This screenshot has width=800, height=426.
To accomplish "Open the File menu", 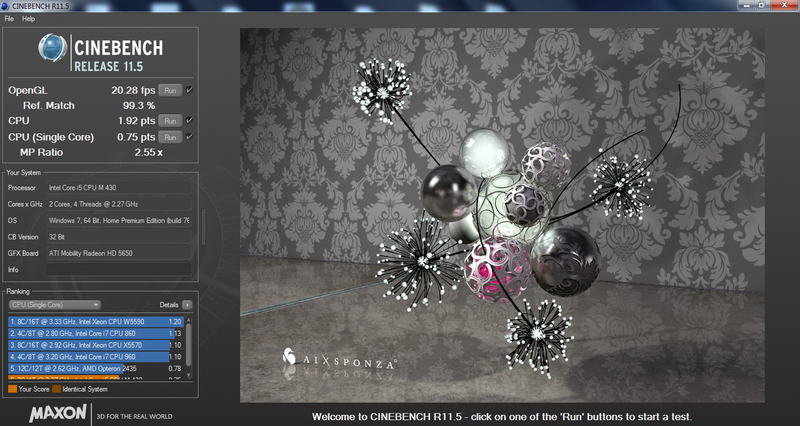I will pyautogui.click(x=9, y=19).
